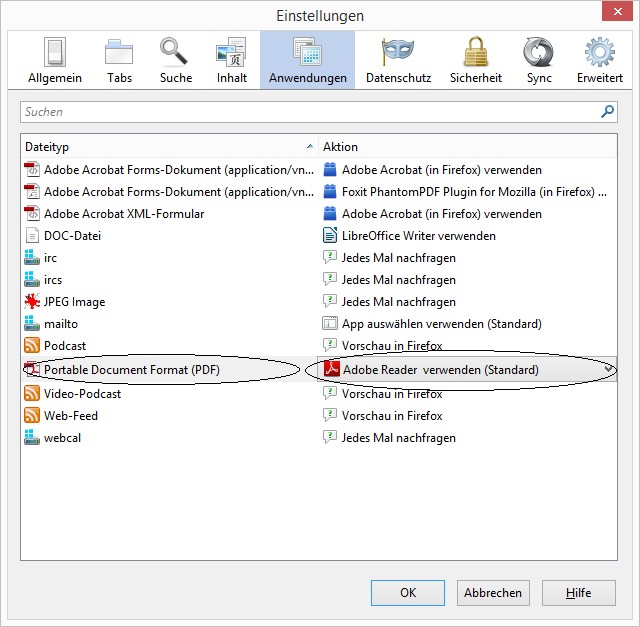Switch to the Sicherheit tab
Image resolution: width=640 pixels, height=627 pixels.
[x=476, y=60]
